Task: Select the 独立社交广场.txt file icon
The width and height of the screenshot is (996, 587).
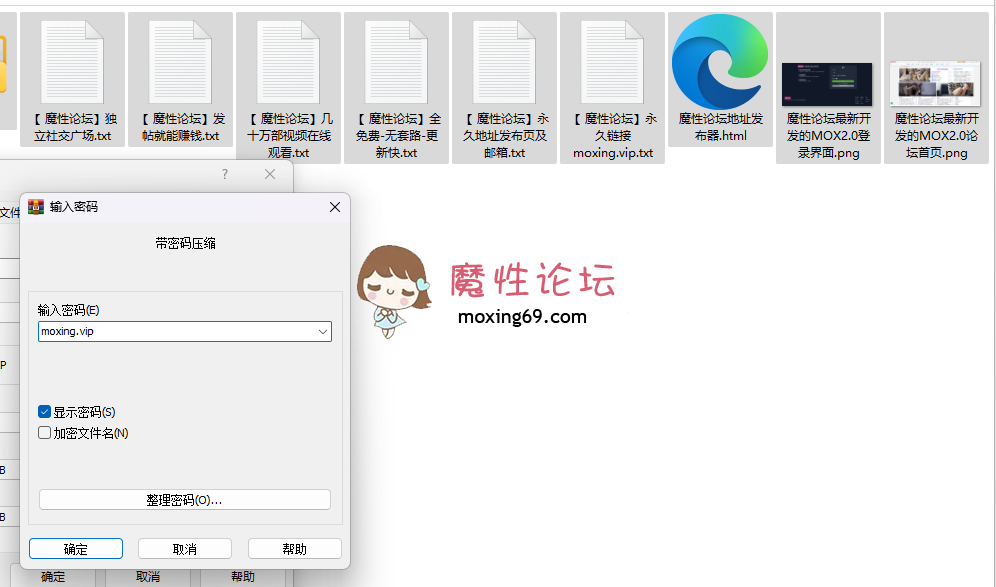Action: pos(72,62)
